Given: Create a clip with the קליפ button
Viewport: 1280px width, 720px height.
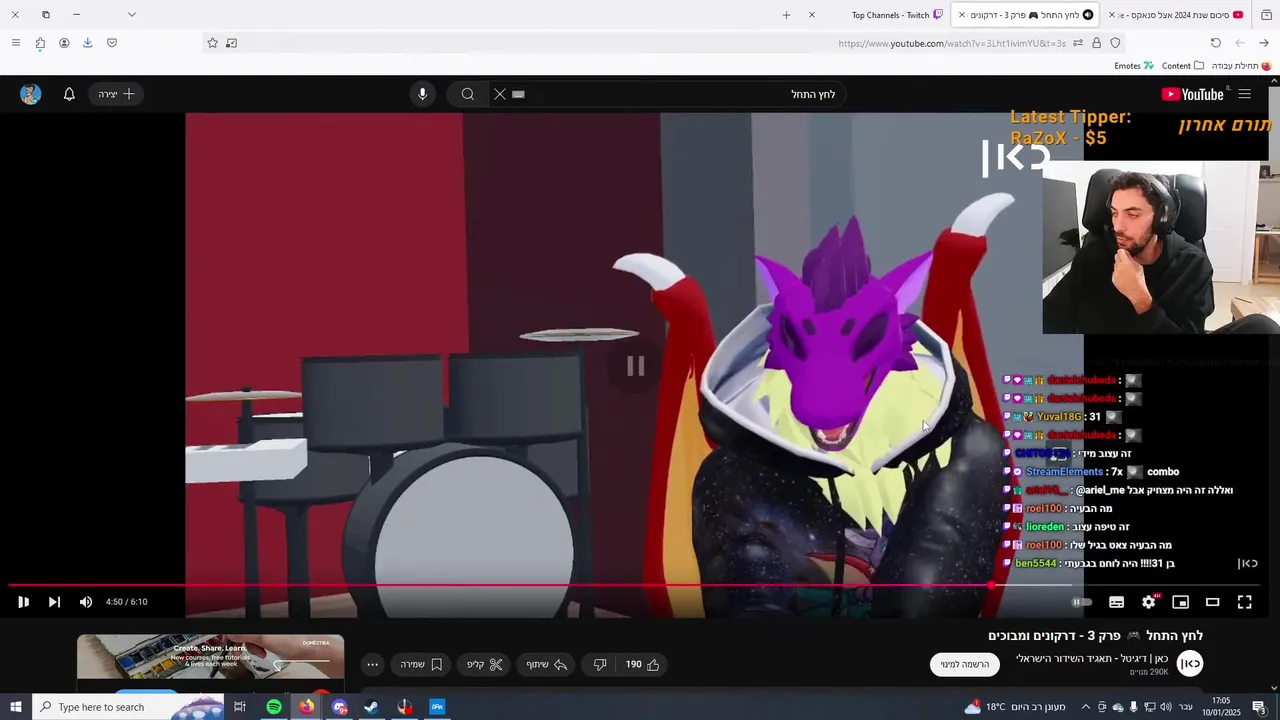Looking at the screenshot, I should [x=485, y=664].
